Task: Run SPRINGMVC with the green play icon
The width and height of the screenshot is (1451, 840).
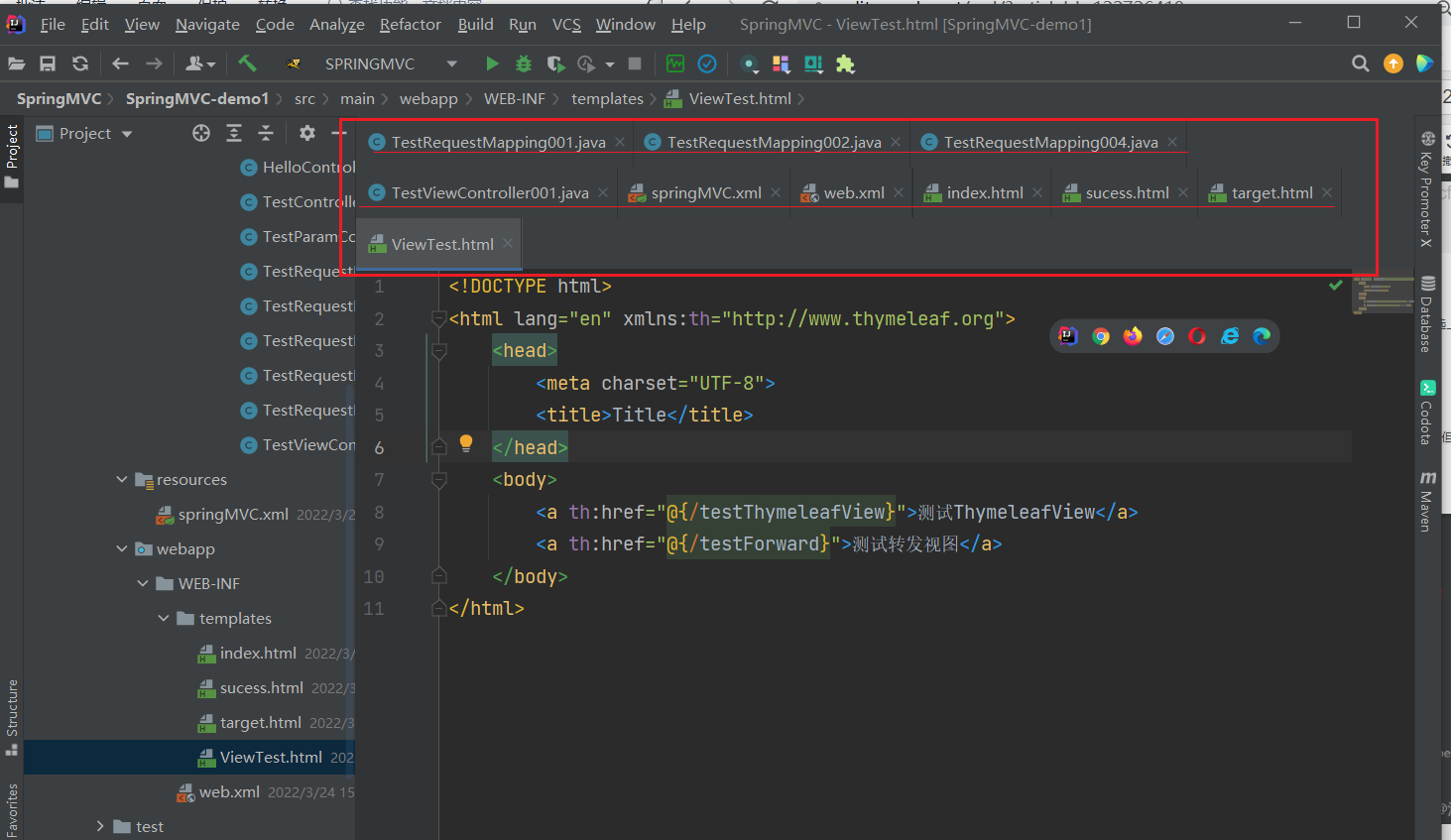Action: pyautogui.click(x=492, y=63)
